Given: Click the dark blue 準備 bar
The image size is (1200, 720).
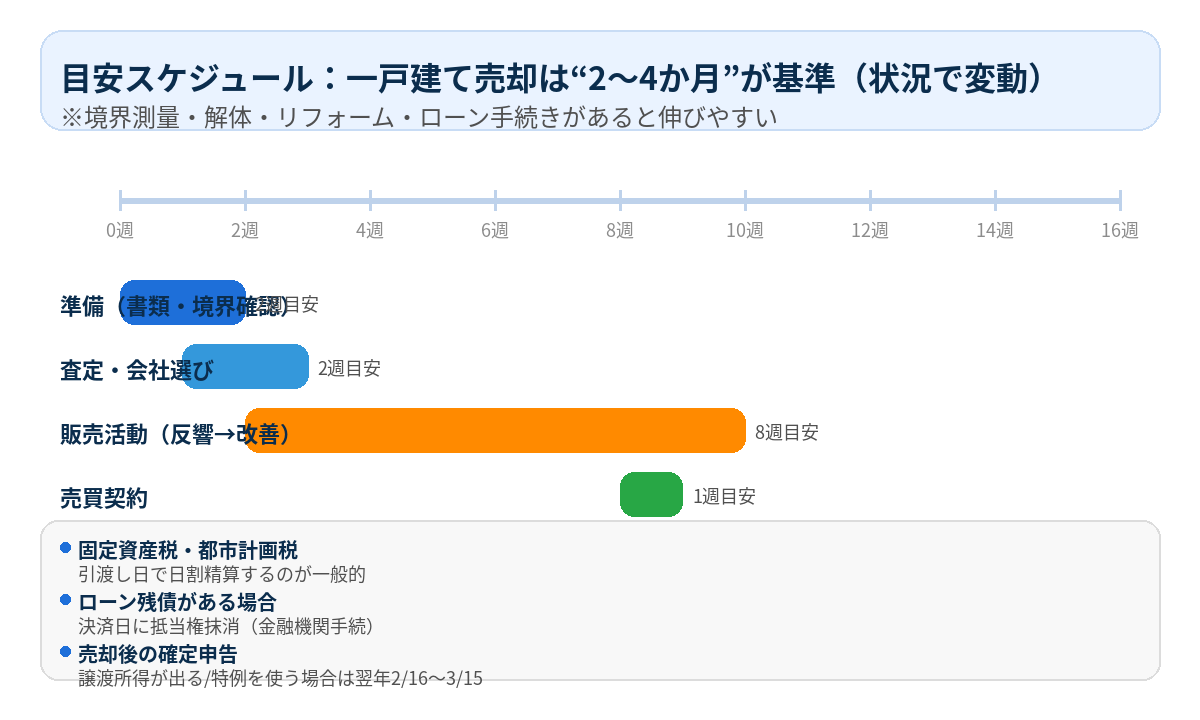Looking at the screenshot, I should click(182, 303).
